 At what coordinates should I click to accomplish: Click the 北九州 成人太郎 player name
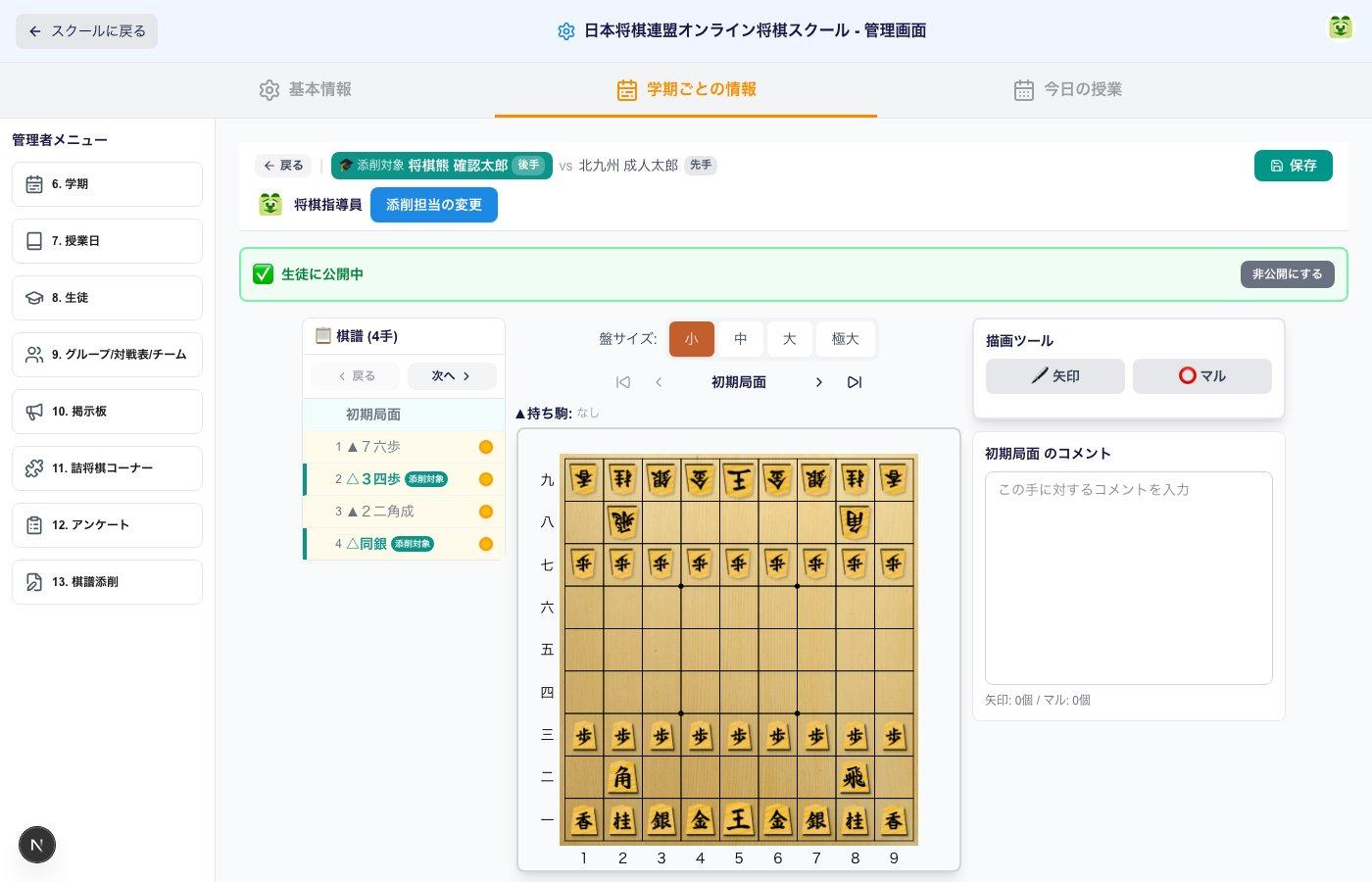628,166
